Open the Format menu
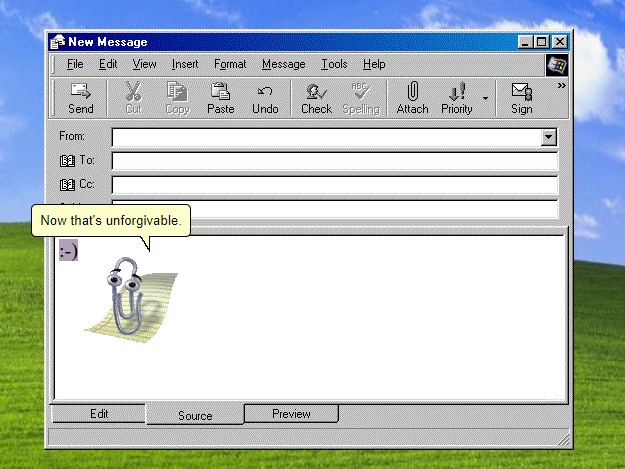The height and width of the screenshot is (469, 625). click(230, 64)
